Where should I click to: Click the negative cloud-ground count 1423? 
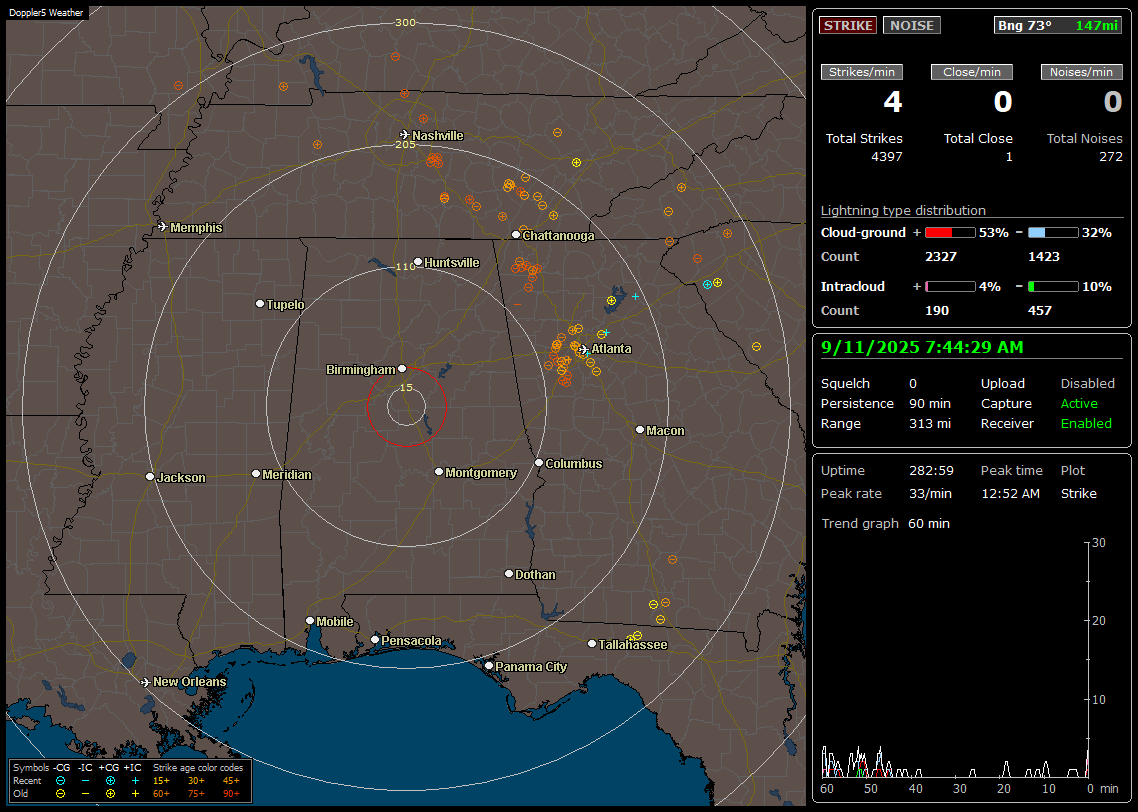tap(1044, 257)
